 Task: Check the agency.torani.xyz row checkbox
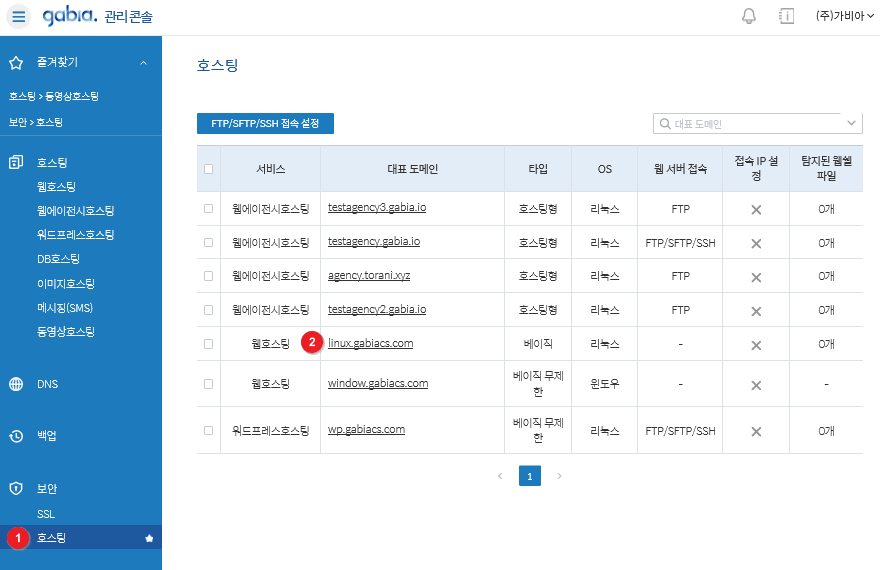click(x=209, y=276)
